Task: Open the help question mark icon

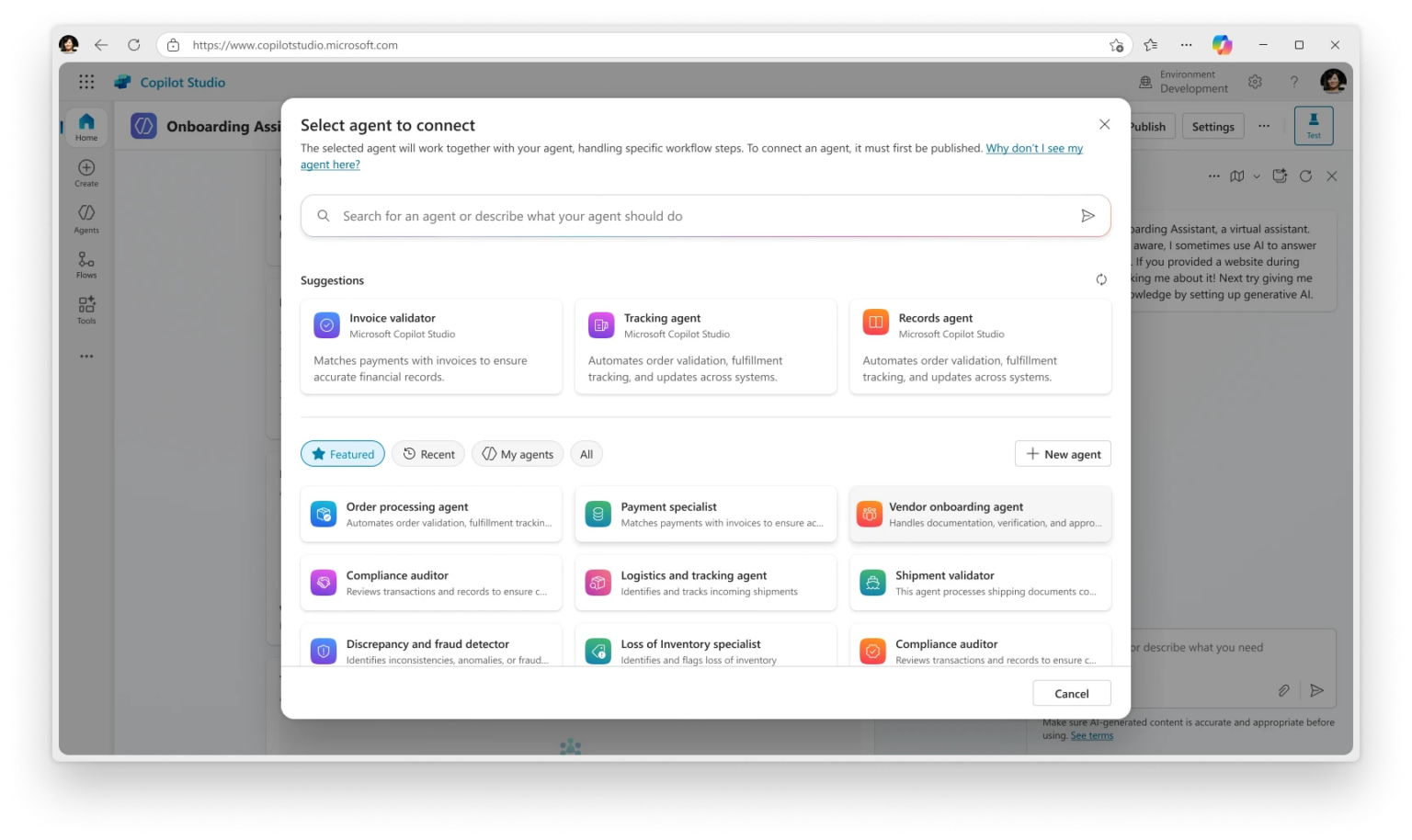Action: point(1293,82)
